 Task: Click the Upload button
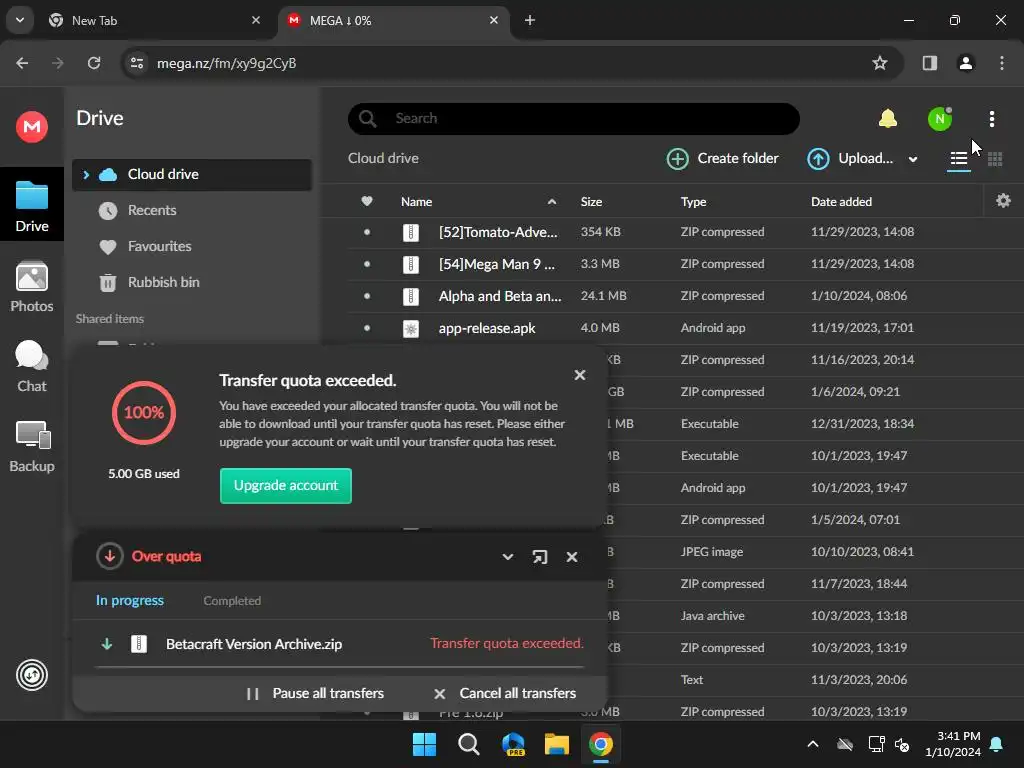tap(850, 159)
